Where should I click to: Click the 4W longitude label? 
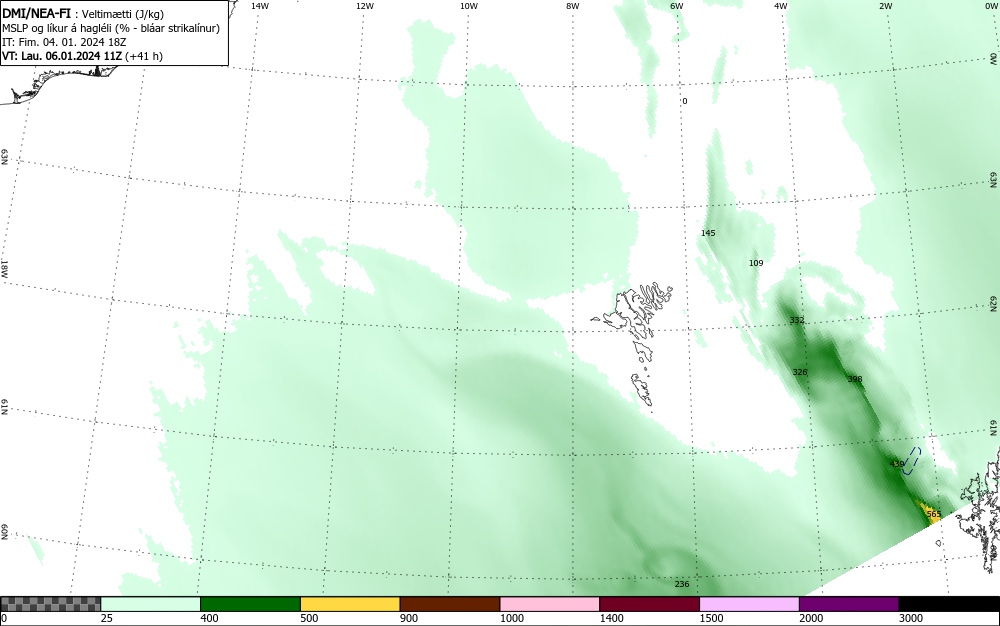pos(781,6)
